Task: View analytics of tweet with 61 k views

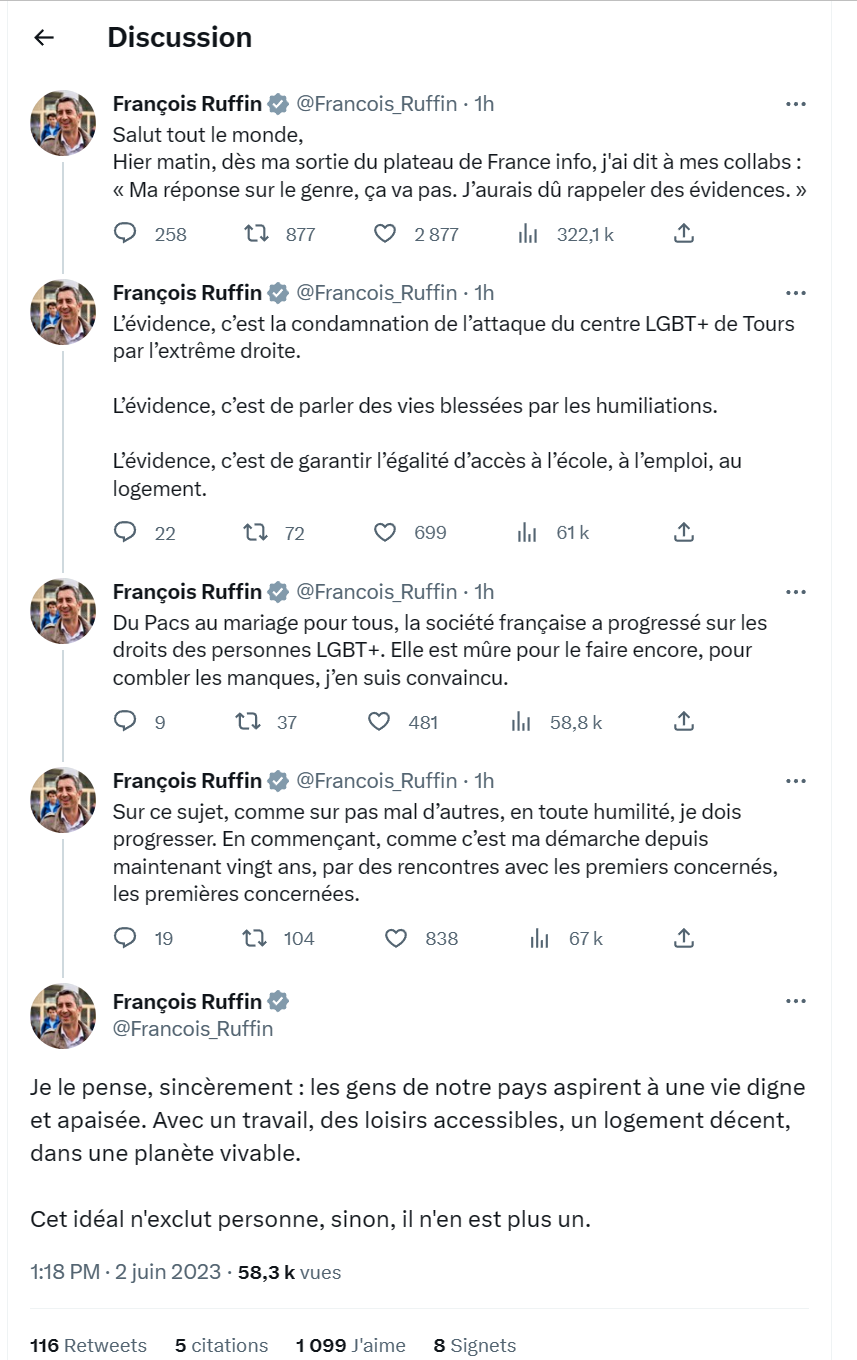Action: [x=528, y=533]
